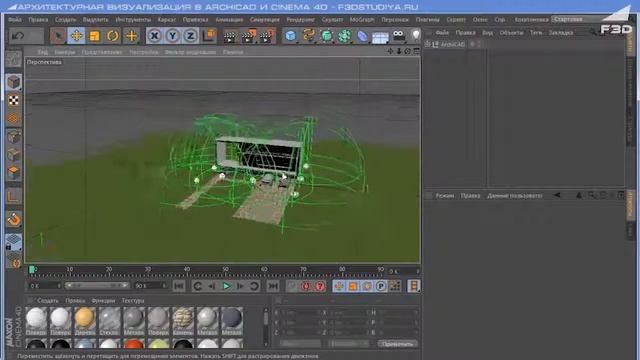Click Render to Picture Viewer icon
640x360 pixels.
pos(248,36)
